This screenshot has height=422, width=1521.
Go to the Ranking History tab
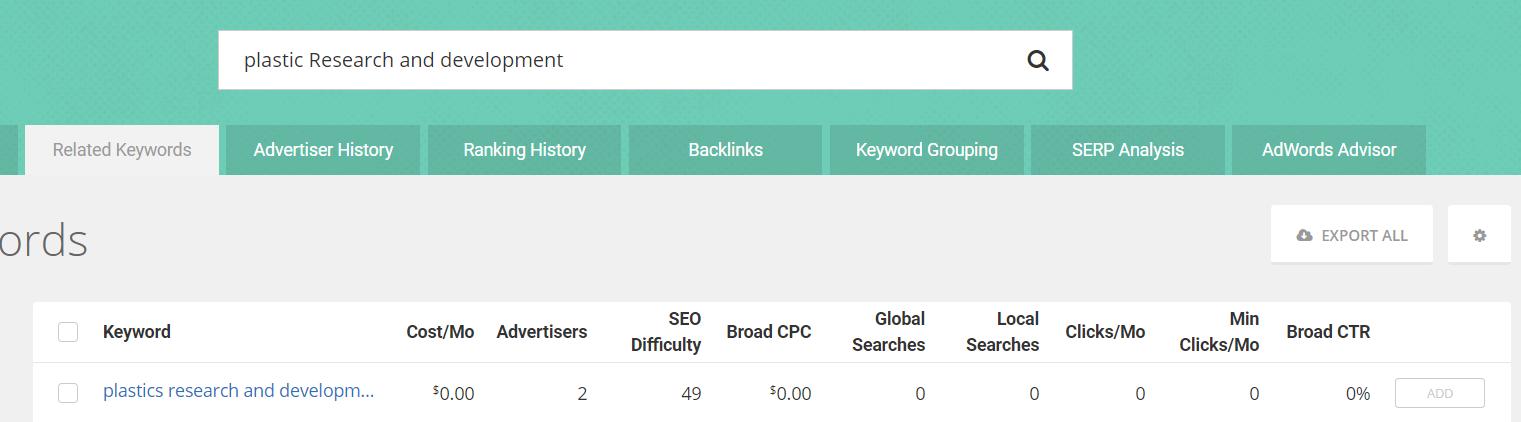(x=524, y=150)
